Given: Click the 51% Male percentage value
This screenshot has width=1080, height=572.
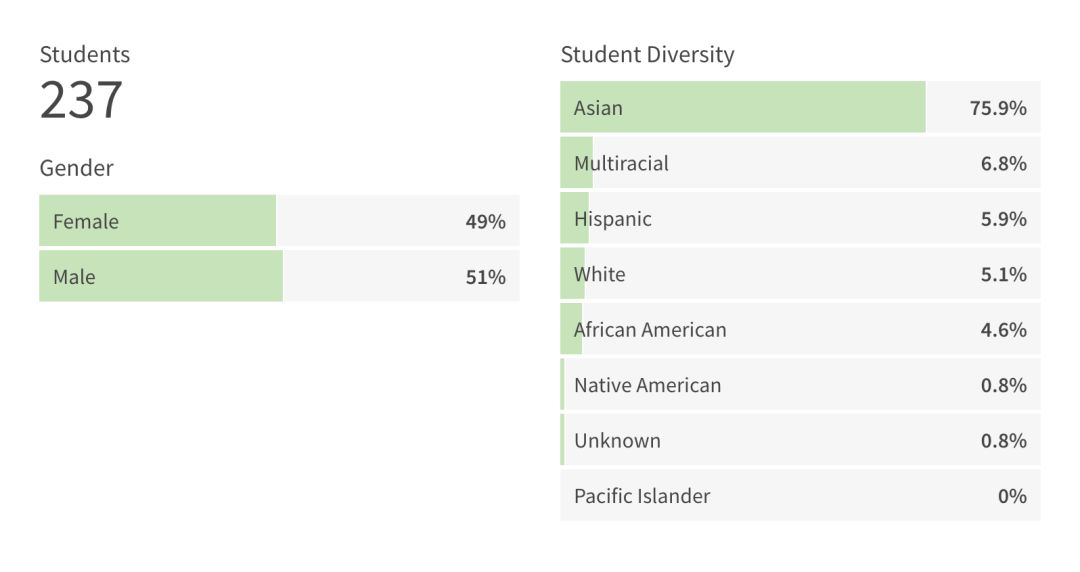Looking at the screenshot, I should point(485,277).
